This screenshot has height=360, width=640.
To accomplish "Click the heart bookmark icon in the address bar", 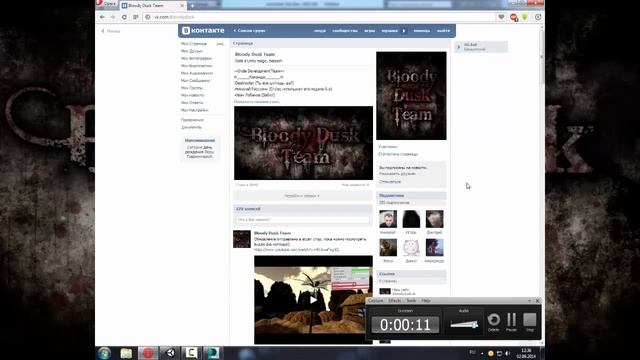I will (x=501, y=17).
